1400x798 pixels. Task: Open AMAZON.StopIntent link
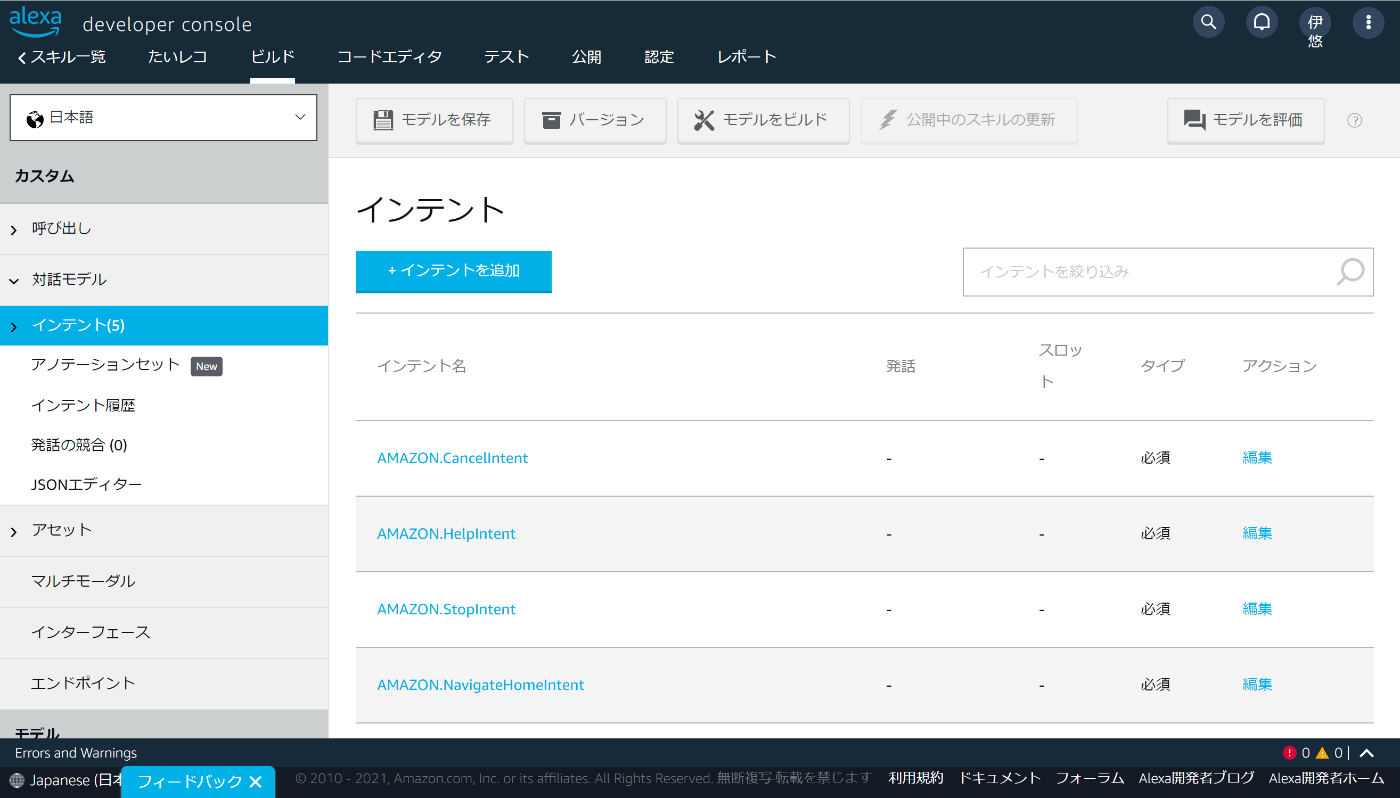click(446, 609)
